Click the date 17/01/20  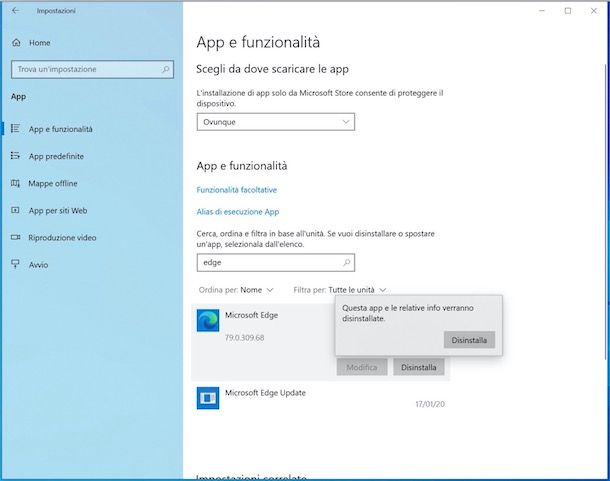[430, 404]
